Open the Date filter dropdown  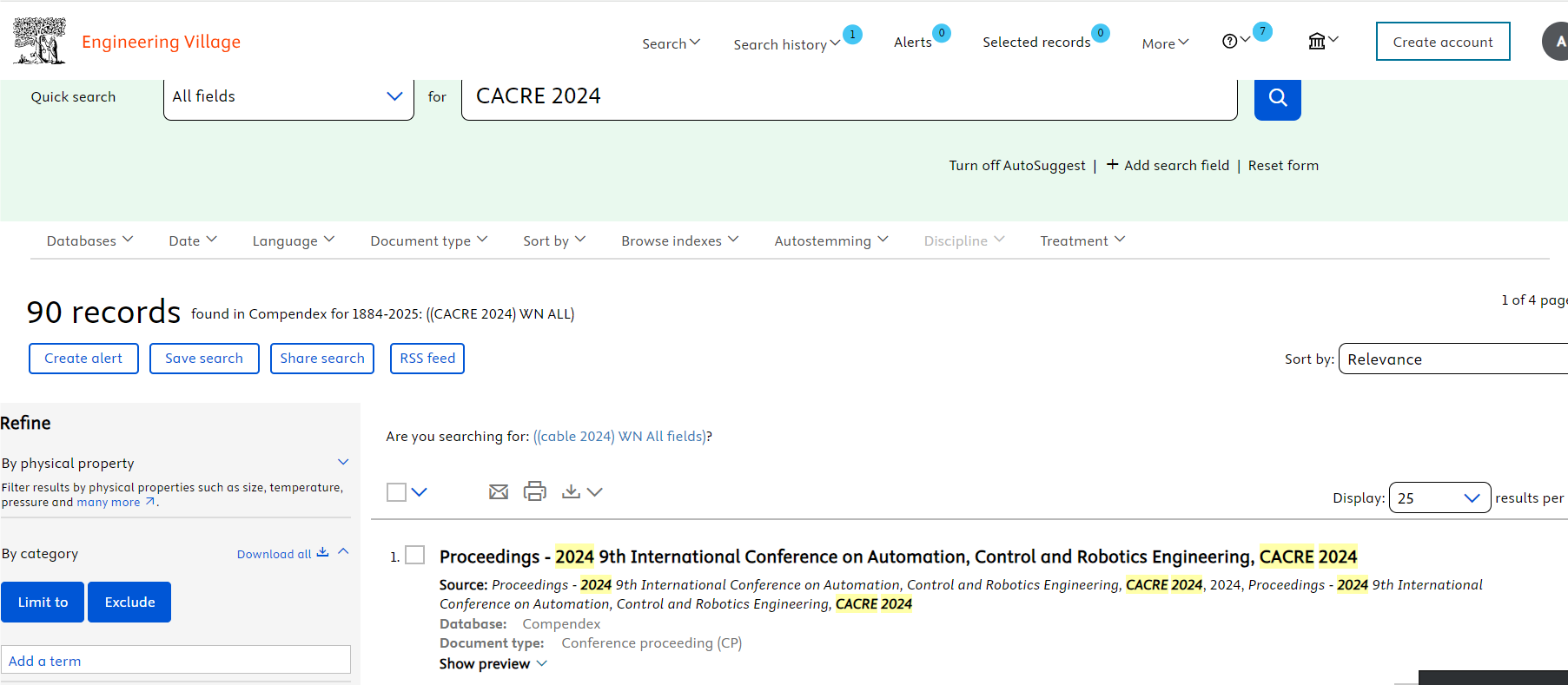pos(193,240)
